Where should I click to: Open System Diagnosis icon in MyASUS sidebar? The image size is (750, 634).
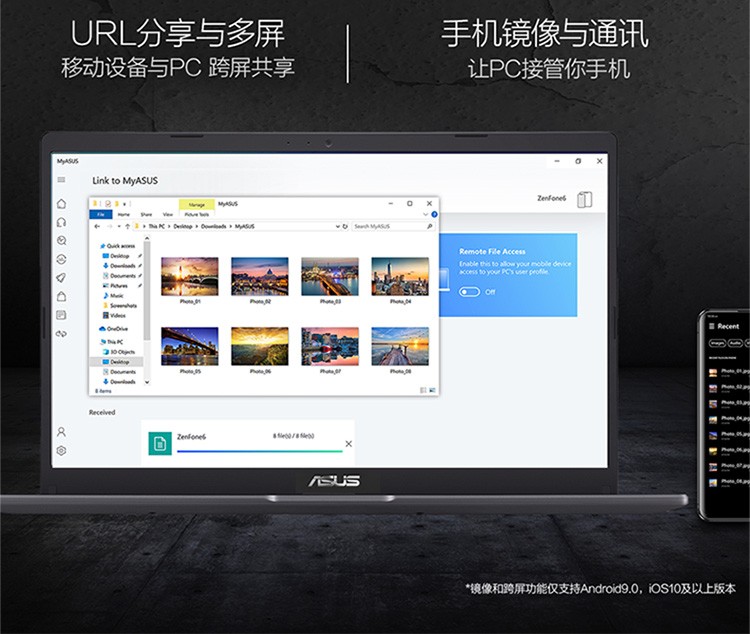coord(61,241)
